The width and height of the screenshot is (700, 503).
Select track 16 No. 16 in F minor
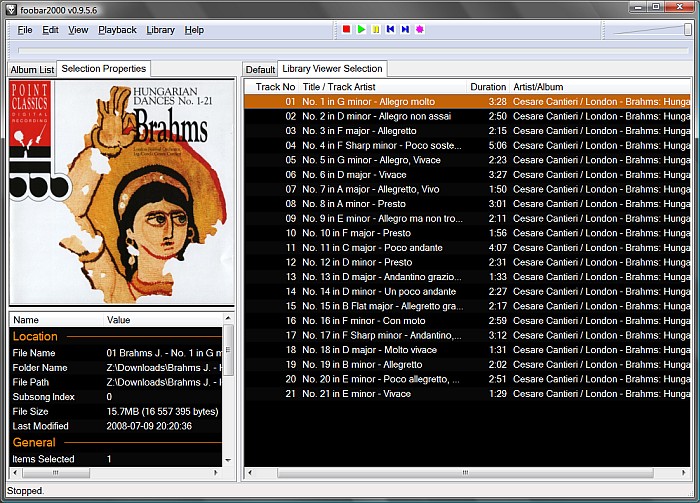467,321
